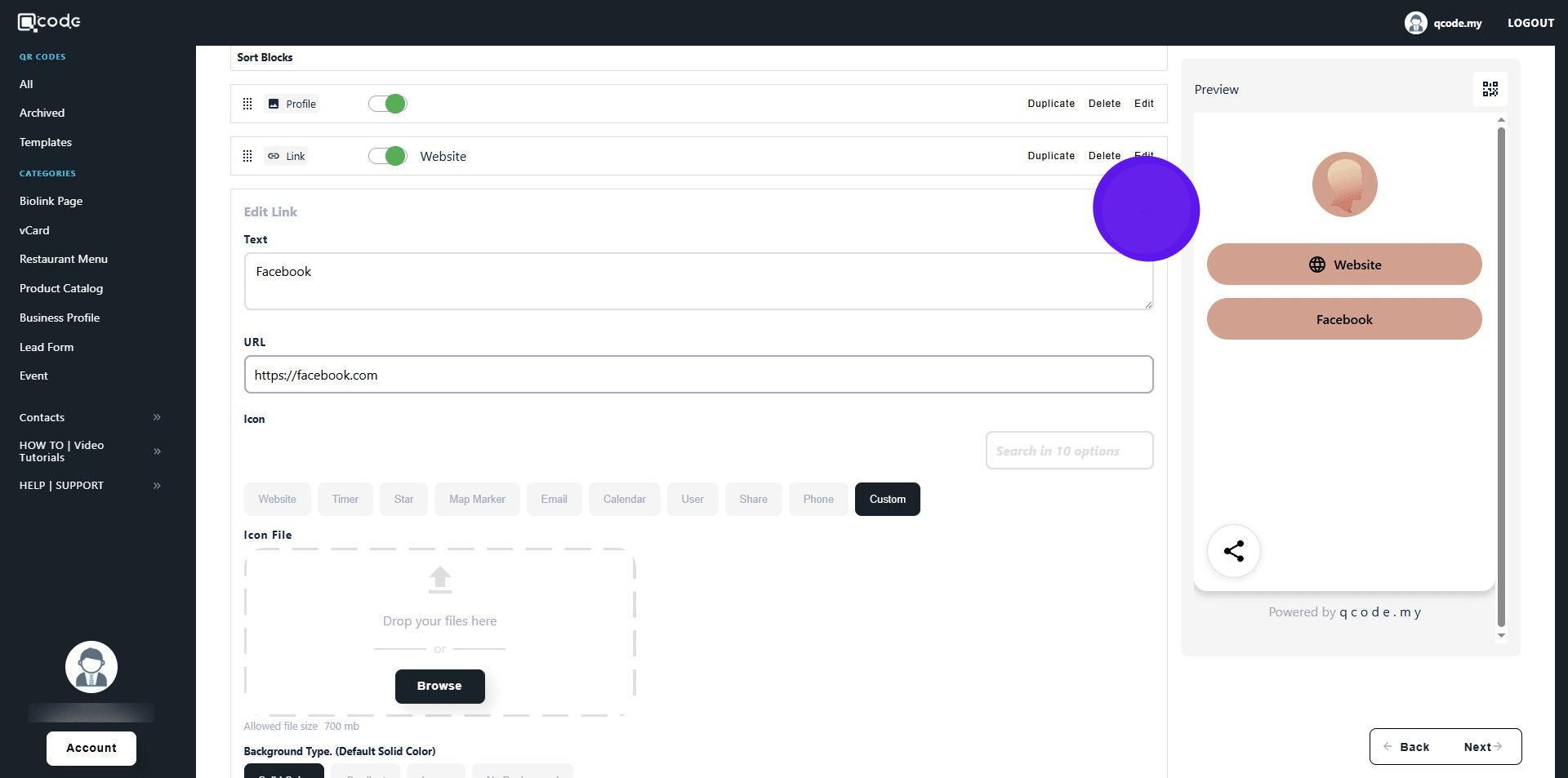Choose the Calendar icon option
The image size is (1568, 778).
coord(624,500)
